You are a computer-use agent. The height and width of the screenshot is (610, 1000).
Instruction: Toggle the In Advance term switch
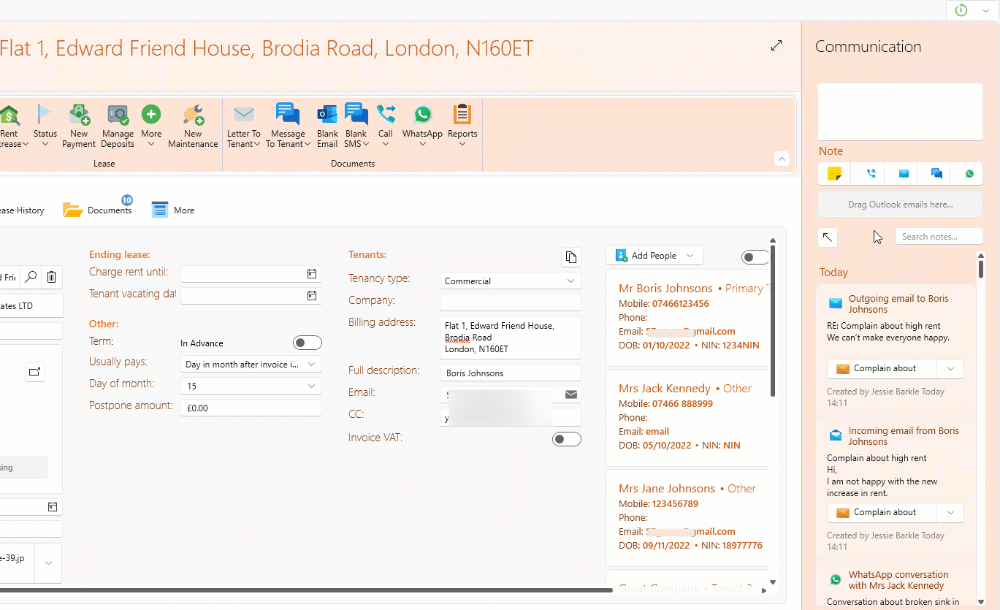tap(307, 343)
